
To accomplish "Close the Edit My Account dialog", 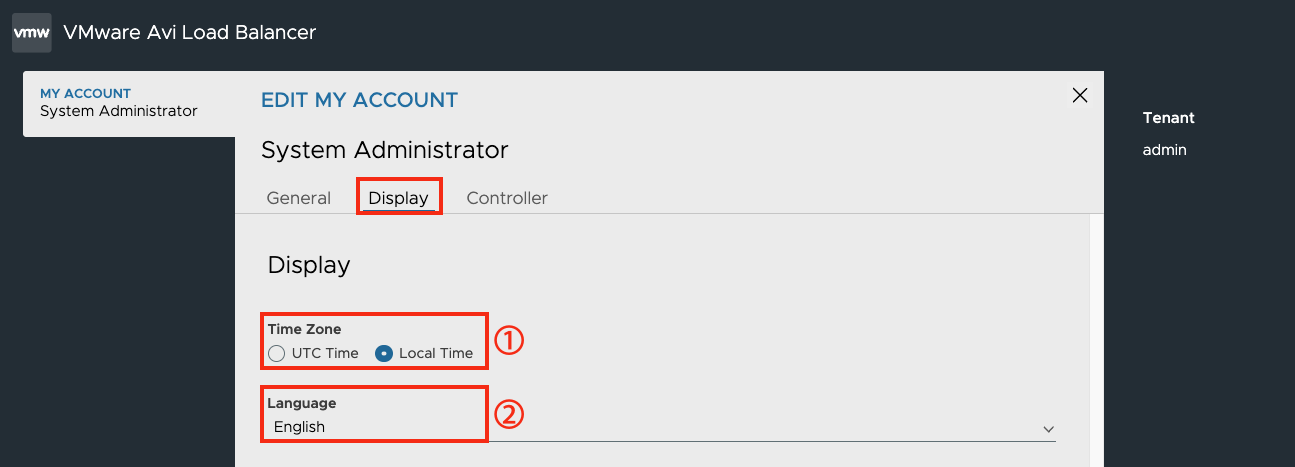I will coord(1080,96).
